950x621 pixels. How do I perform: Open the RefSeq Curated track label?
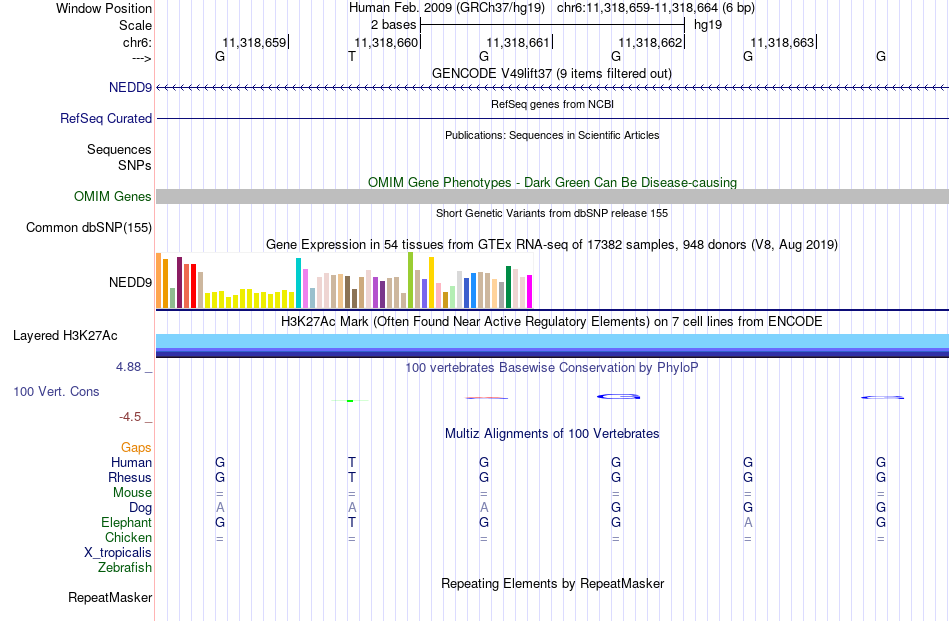coord(105,118)
